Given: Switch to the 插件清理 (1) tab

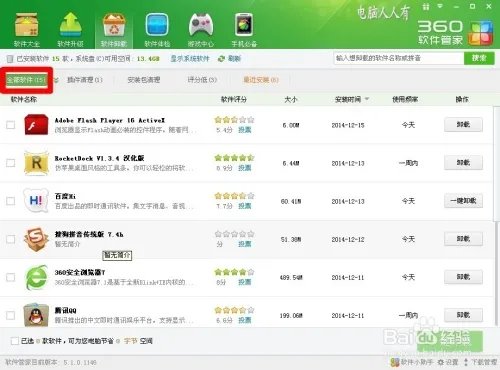Looking at the screenshot, I should (x=85, y=80).
